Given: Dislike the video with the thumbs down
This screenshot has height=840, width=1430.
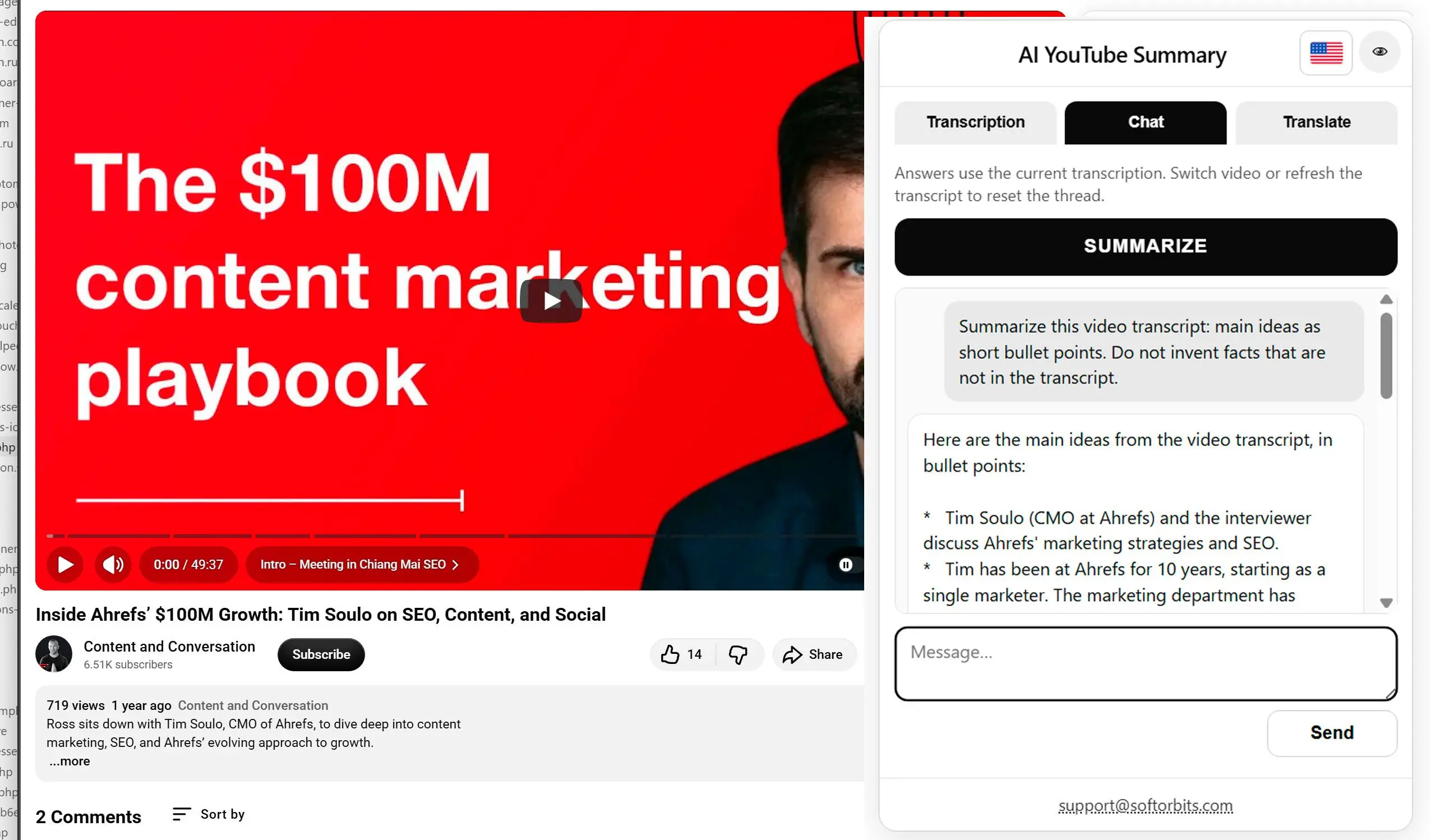Looking at the screenshot, I should point(739,654).
